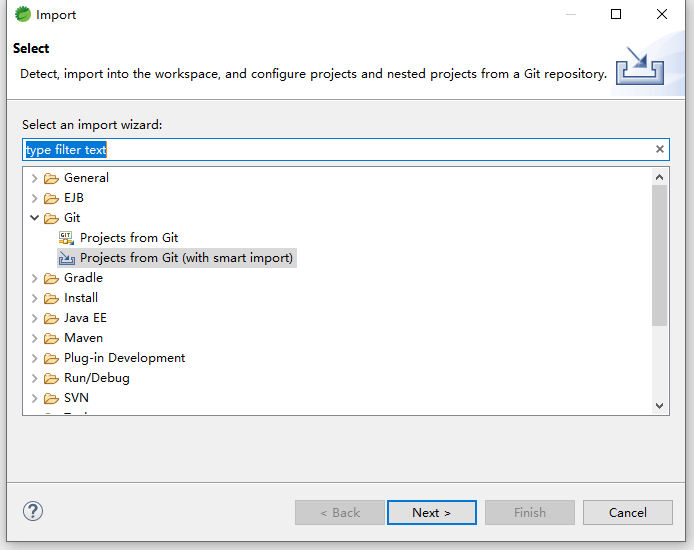Click the Maven folder icon
The image size is (694, 550).
click(x=51, y=338)
